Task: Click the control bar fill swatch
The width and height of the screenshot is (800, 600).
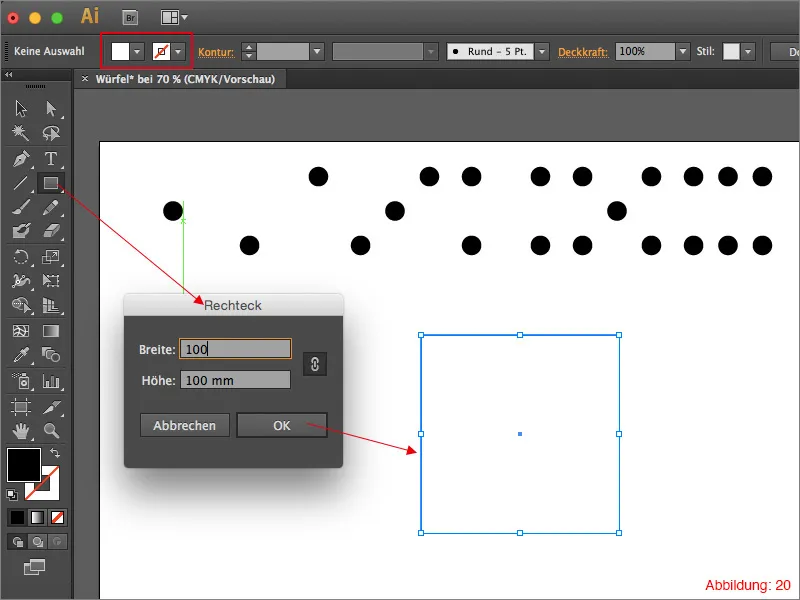Action: [120, 52]
